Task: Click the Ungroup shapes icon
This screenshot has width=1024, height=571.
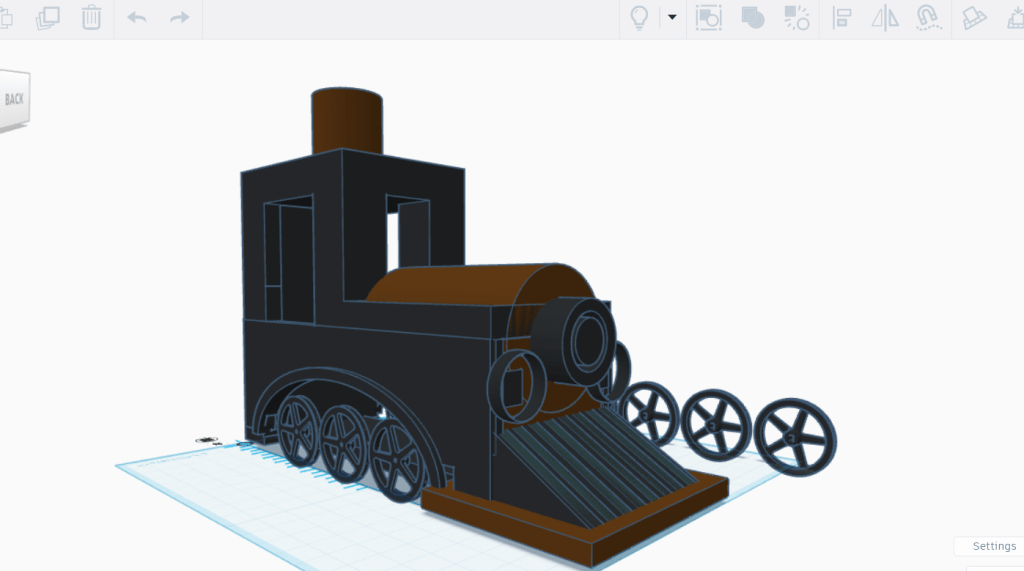Action: pos(796,17)
